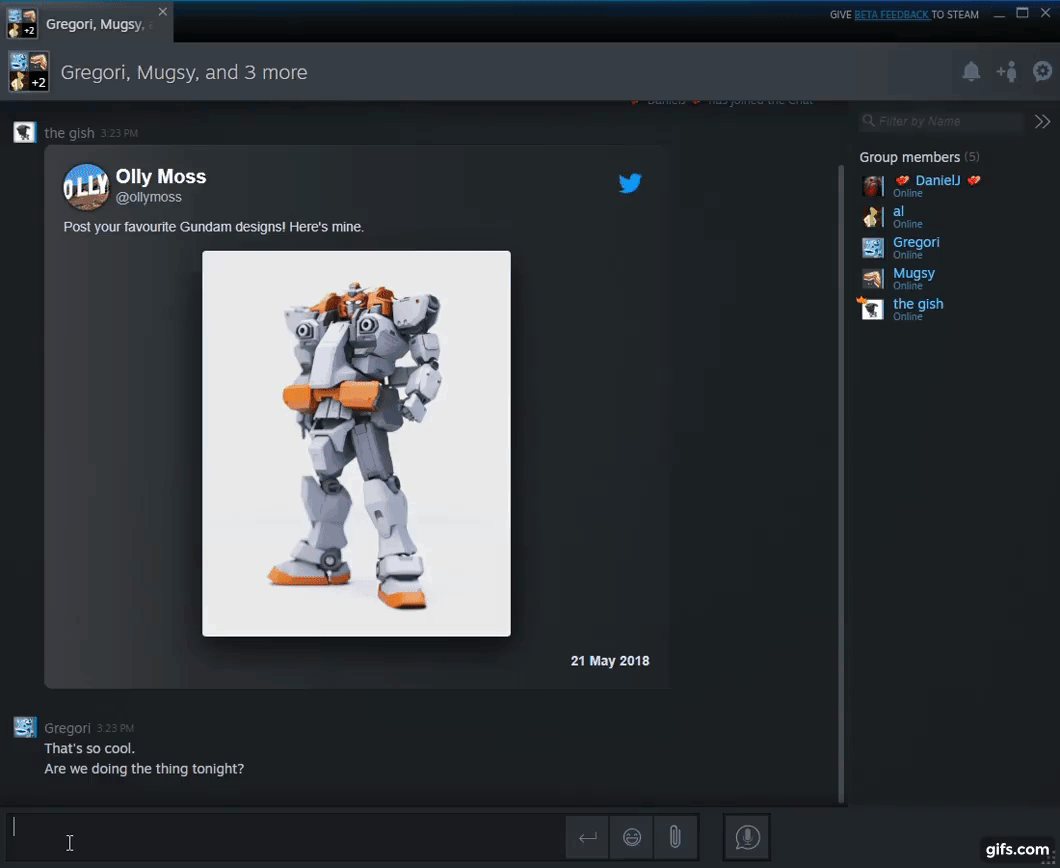Click the chat scrollbar
Screen dimensions: 1060x868
[841, 480]
